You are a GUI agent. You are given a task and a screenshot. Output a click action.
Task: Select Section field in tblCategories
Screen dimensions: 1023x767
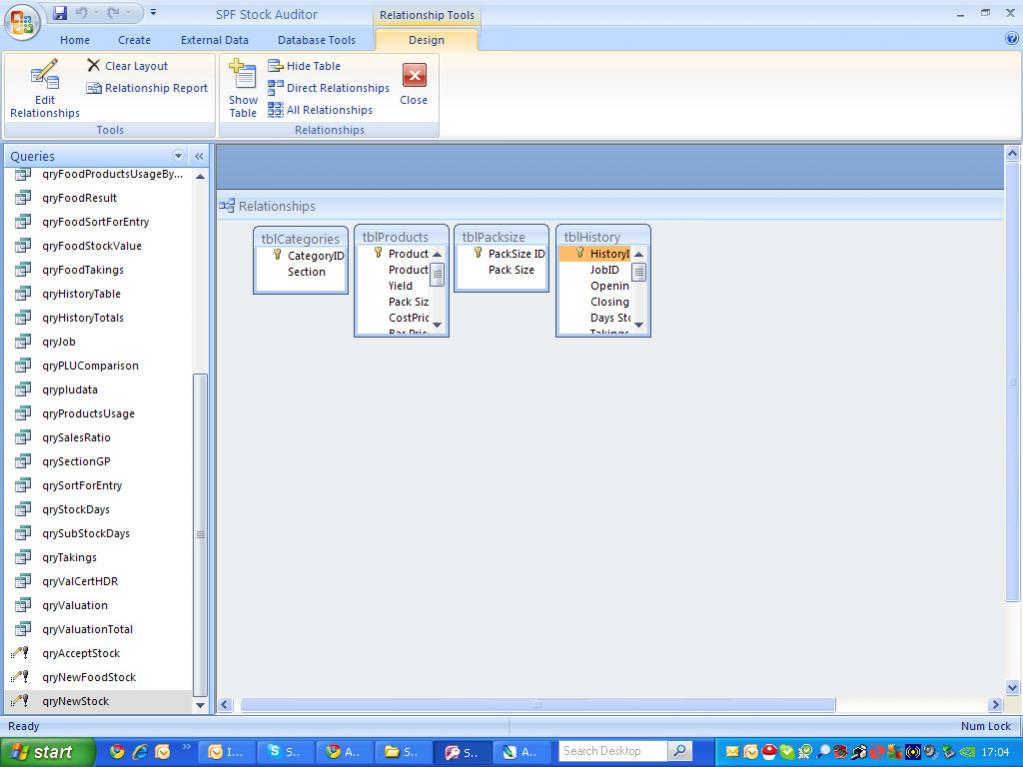tap(306, 272)
